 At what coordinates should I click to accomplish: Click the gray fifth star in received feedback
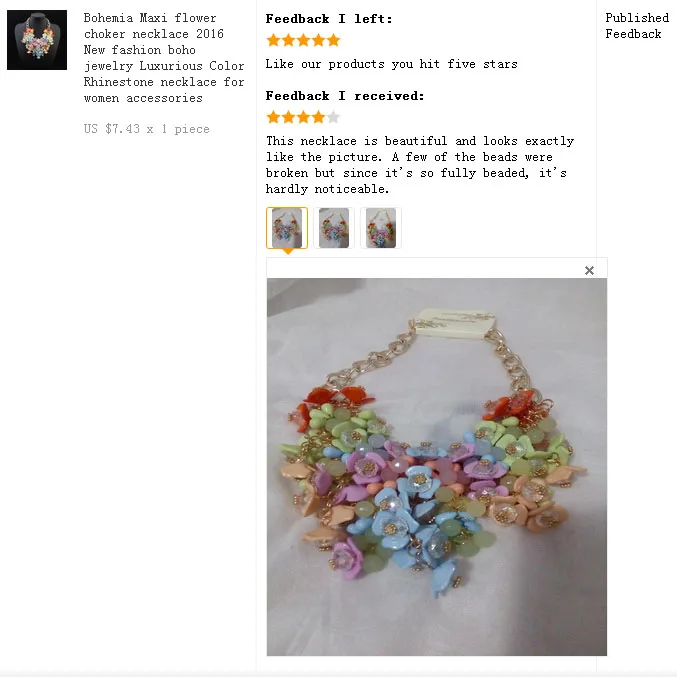point(333,117)
